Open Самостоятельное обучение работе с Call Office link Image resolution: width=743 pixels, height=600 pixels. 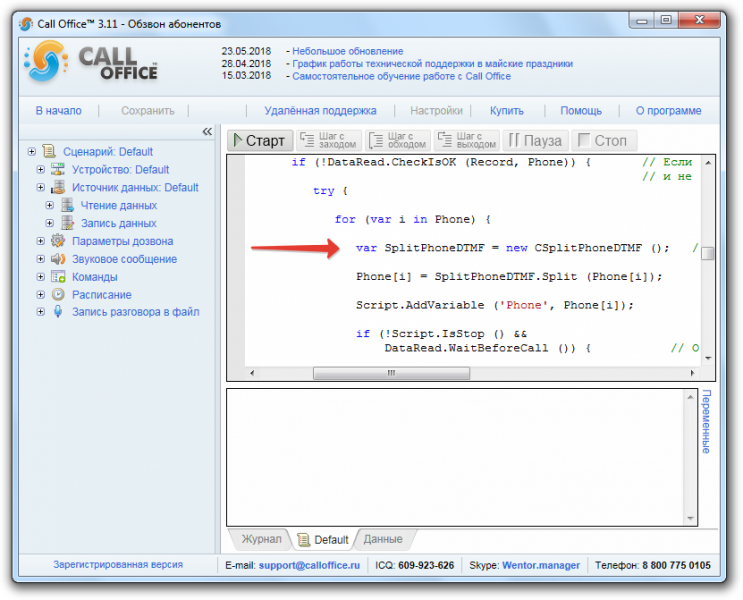click(401, 76)
